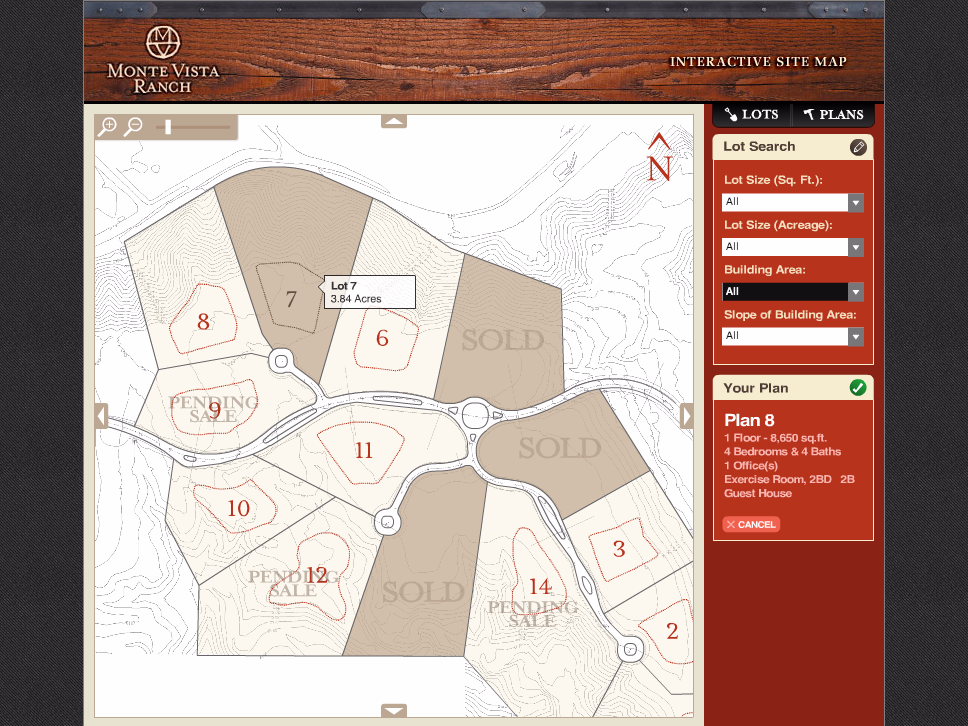Viewport: 968px width, 726px height.
Task: Select pending Lot 12 on the map
Action: (316, 575)
